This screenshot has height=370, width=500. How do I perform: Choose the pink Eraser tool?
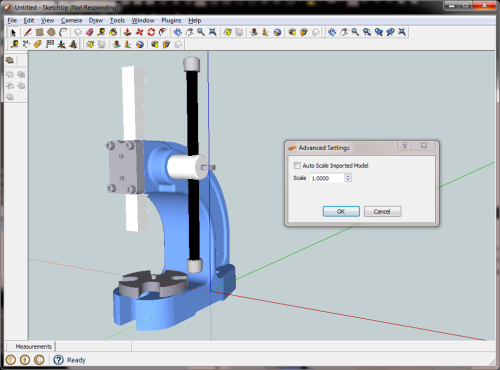pos(90,32)
